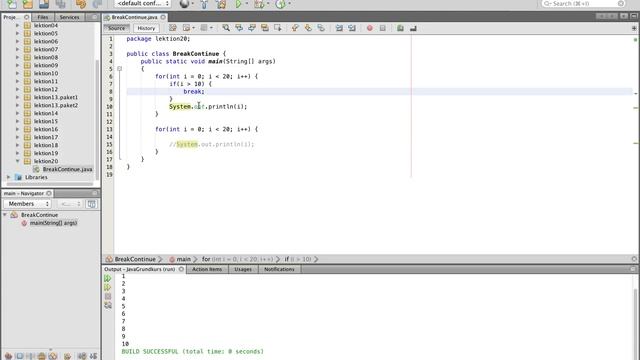Click Output panel vertical scrollbar

pyautogui.click(x=635, y=318)
